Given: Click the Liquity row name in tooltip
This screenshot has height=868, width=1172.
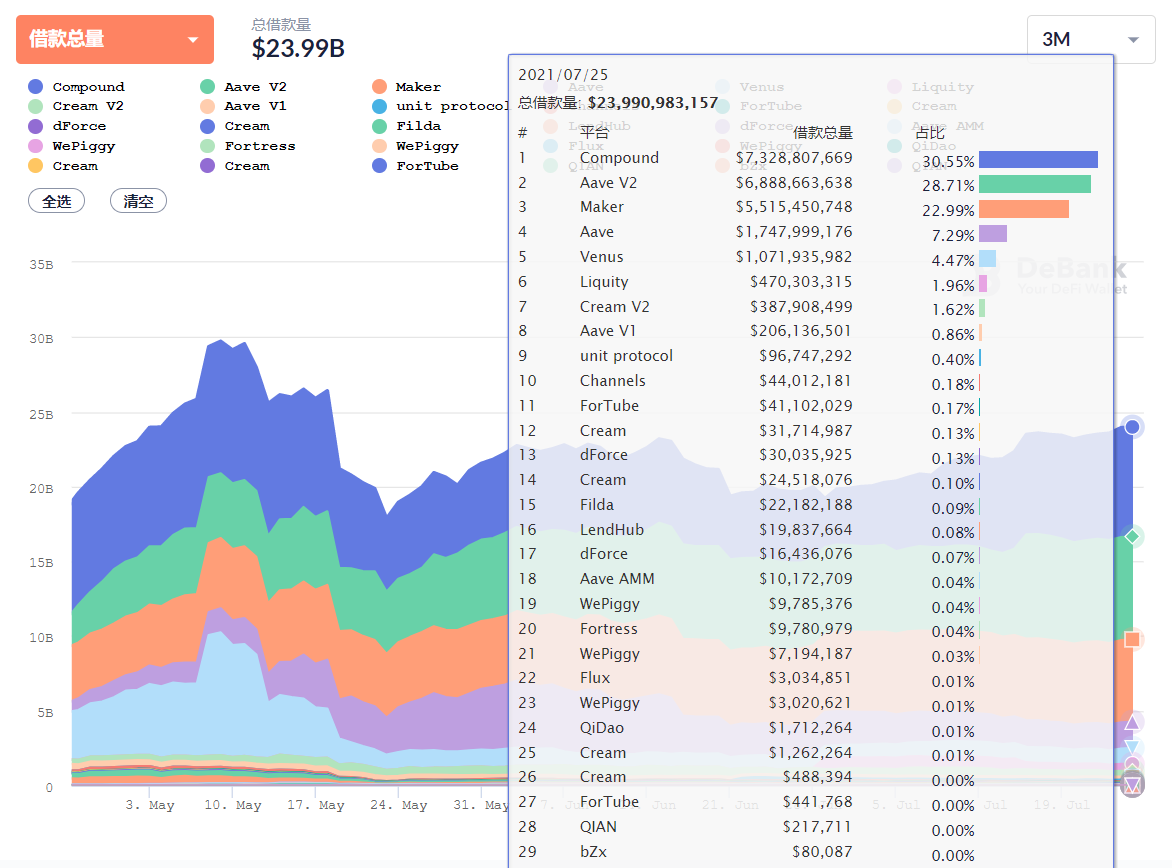Looking at the screenshot, I should 604,282.
